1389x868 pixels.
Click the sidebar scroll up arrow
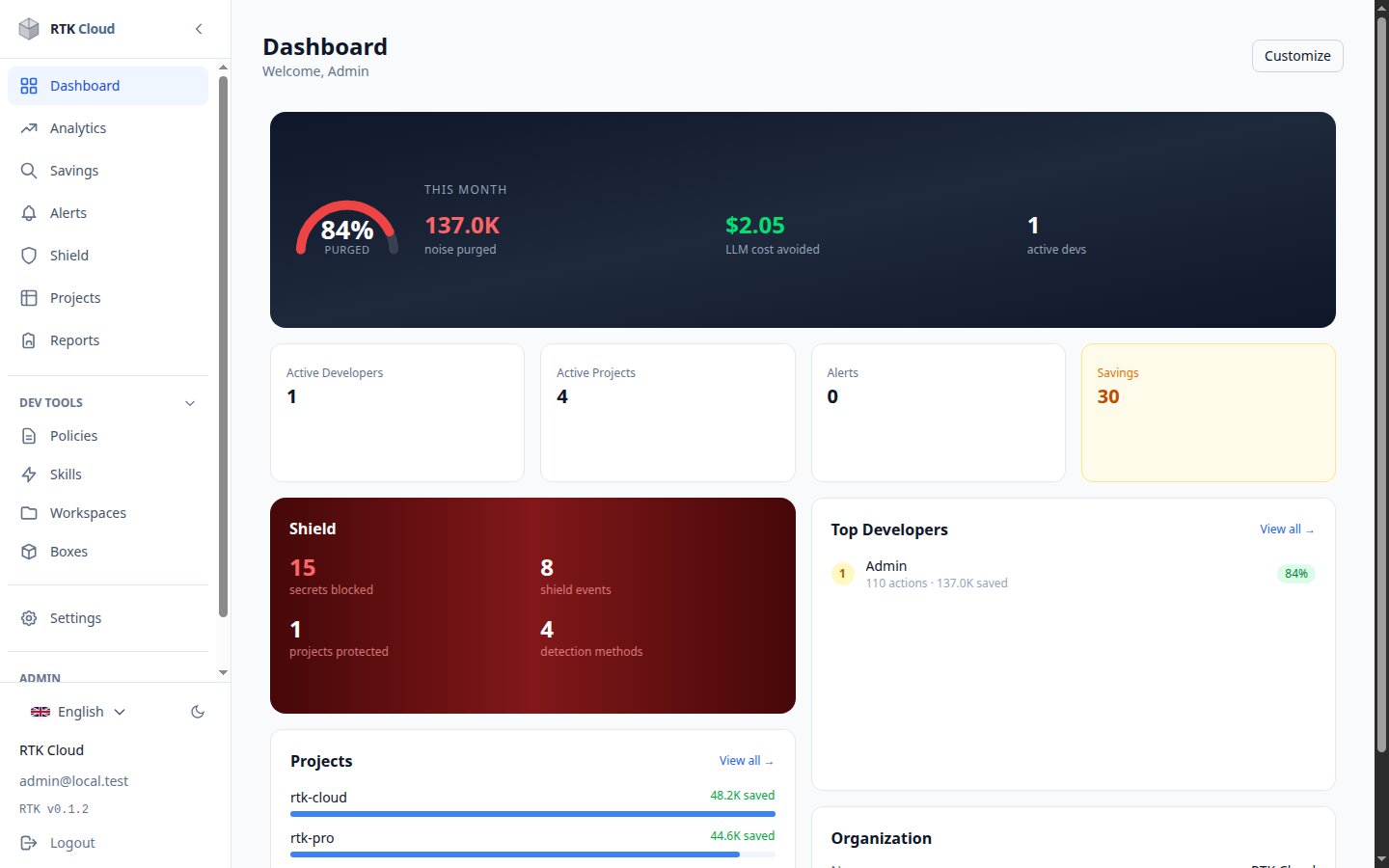223,68
